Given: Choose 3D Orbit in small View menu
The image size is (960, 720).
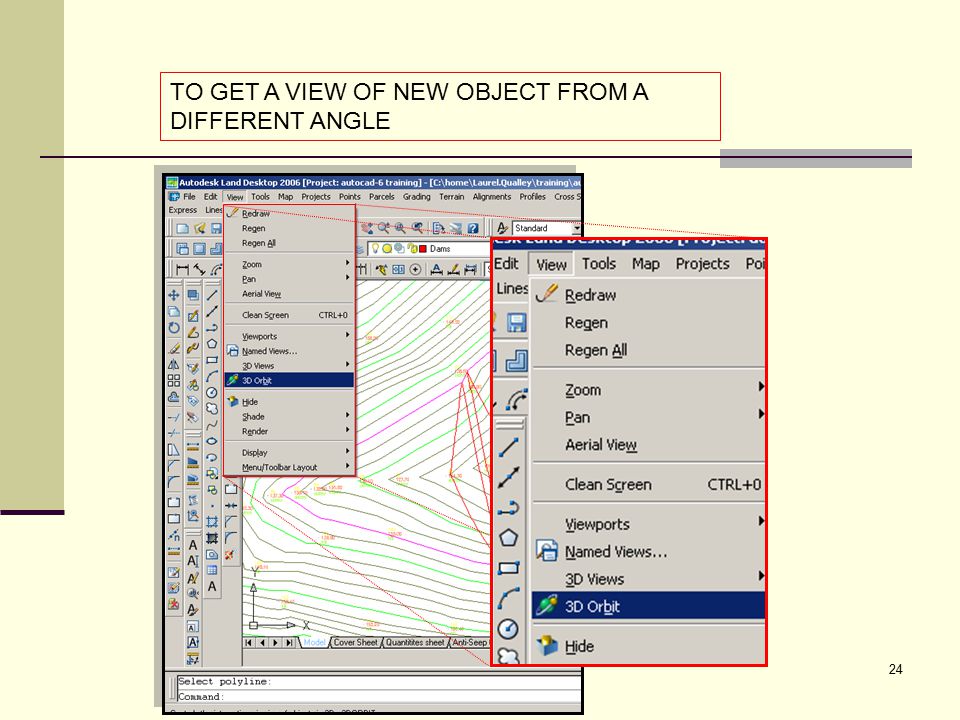Looking at the screenshot, I should [290, 380].
